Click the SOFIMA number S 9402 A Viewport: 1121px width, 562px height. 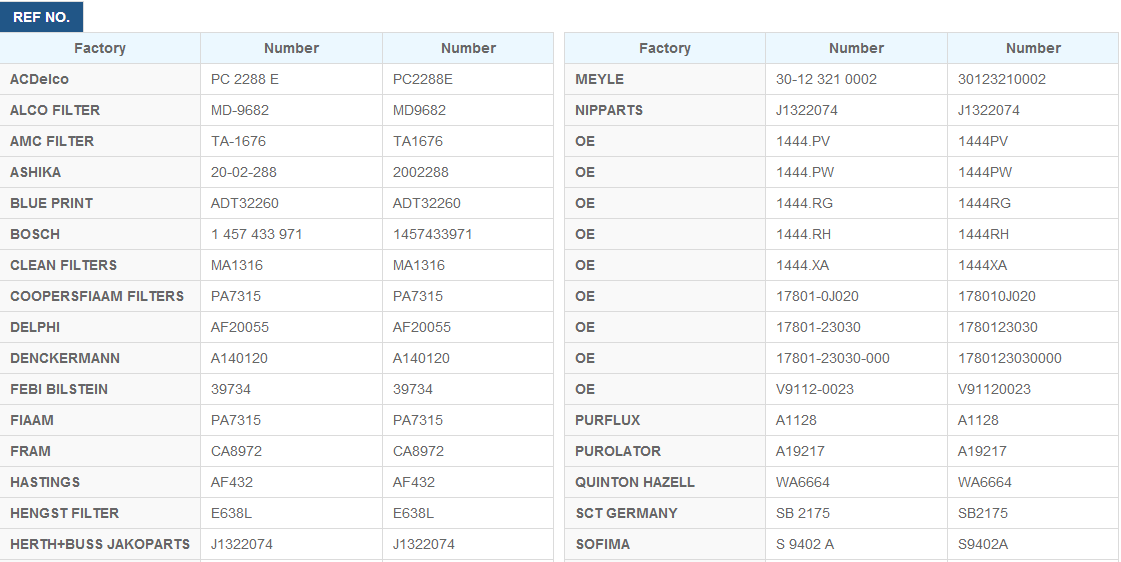point(804,544)
